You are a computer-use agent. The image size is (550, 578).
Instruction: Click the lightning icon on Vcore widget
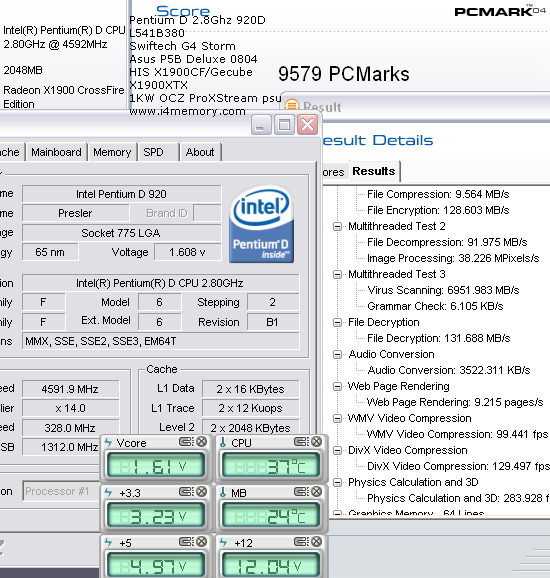[108, 442]
